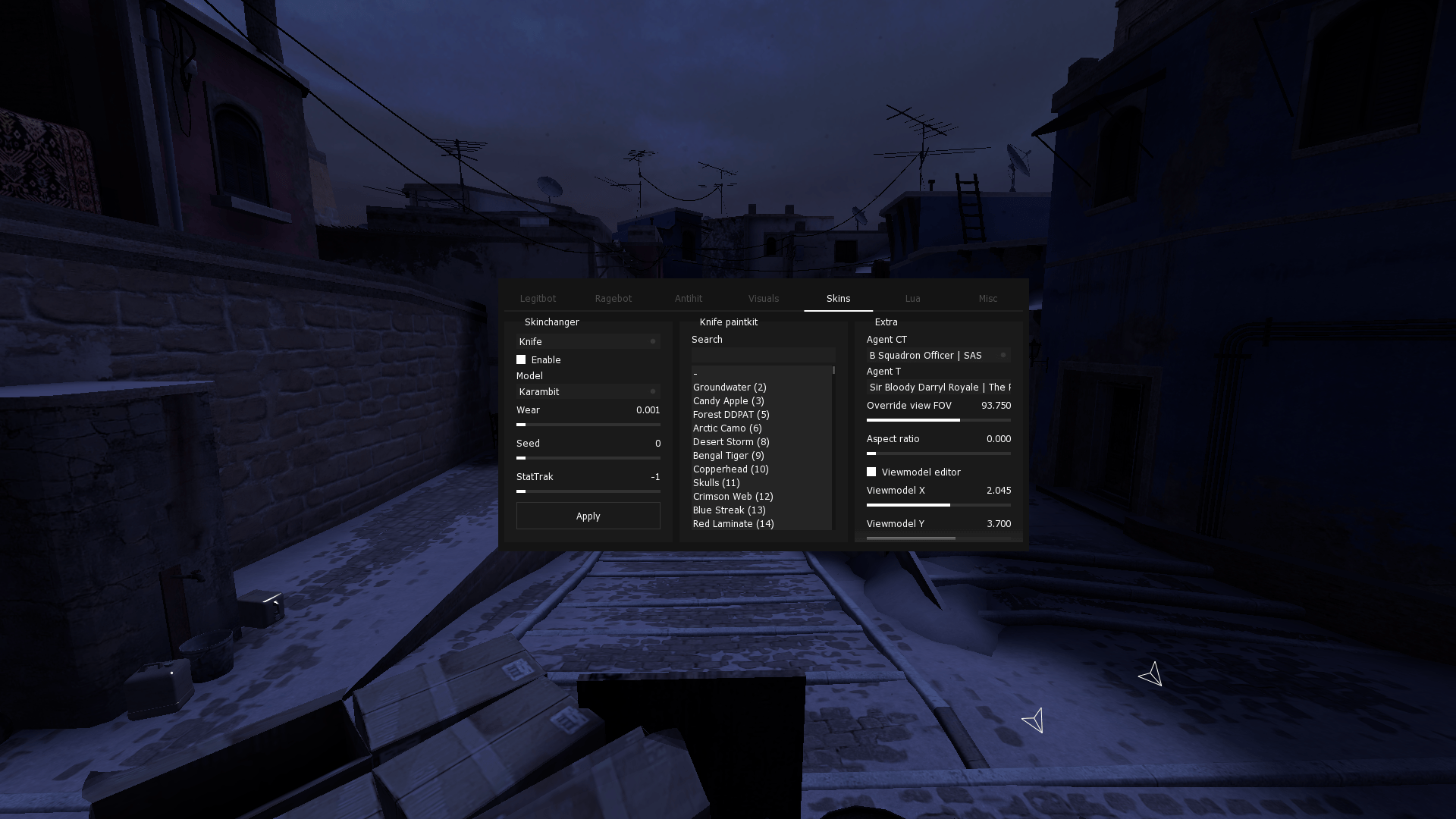Enable the Skinchanger knife toggle

(x=520, y=359)
